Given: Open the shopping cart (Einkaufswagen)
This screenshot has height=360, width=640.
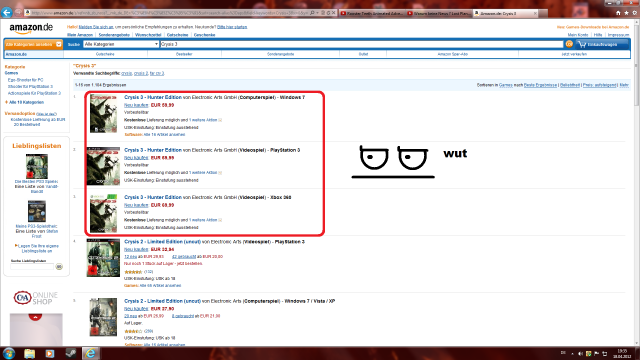Looking at the screenshot, I should pyautogui.click(x=602, y=44).
